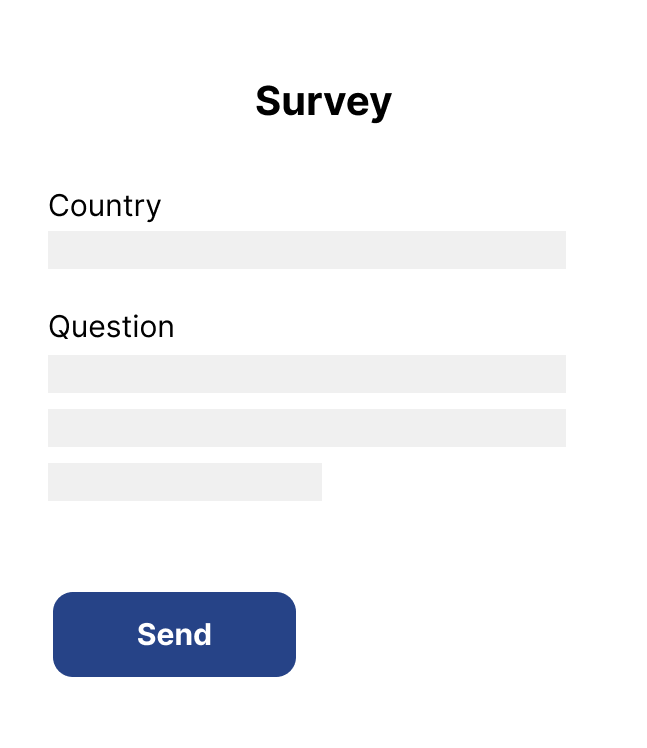Click the gray bar above Question label
Screen dimensions: 647x748
[x=306, y=250]
